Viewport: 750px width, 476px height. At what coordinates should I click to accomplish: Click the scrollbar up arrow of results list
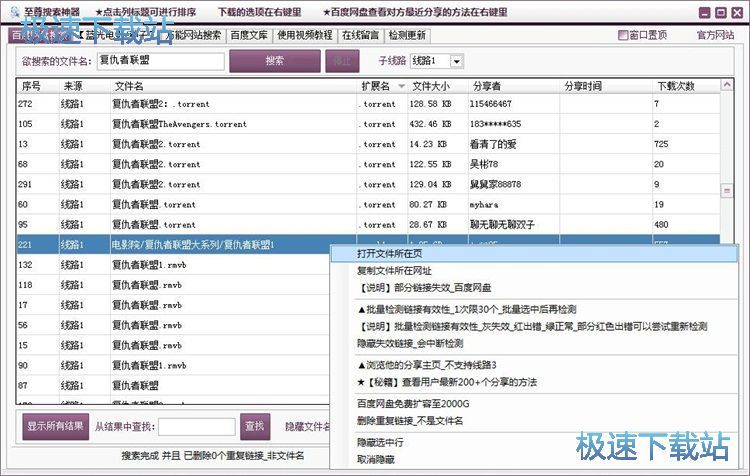[727, 85]
